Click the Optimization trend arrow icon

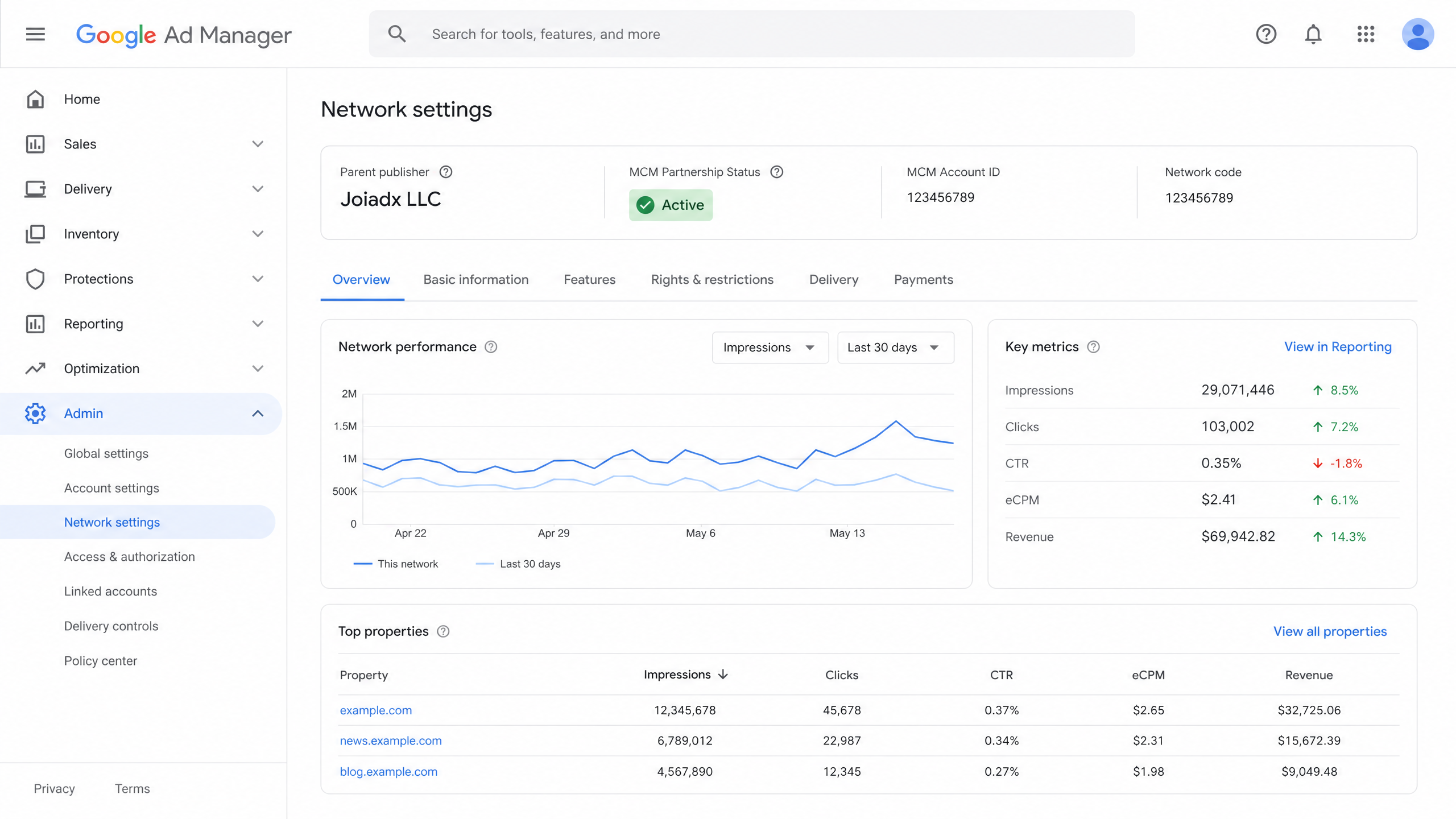35,369
